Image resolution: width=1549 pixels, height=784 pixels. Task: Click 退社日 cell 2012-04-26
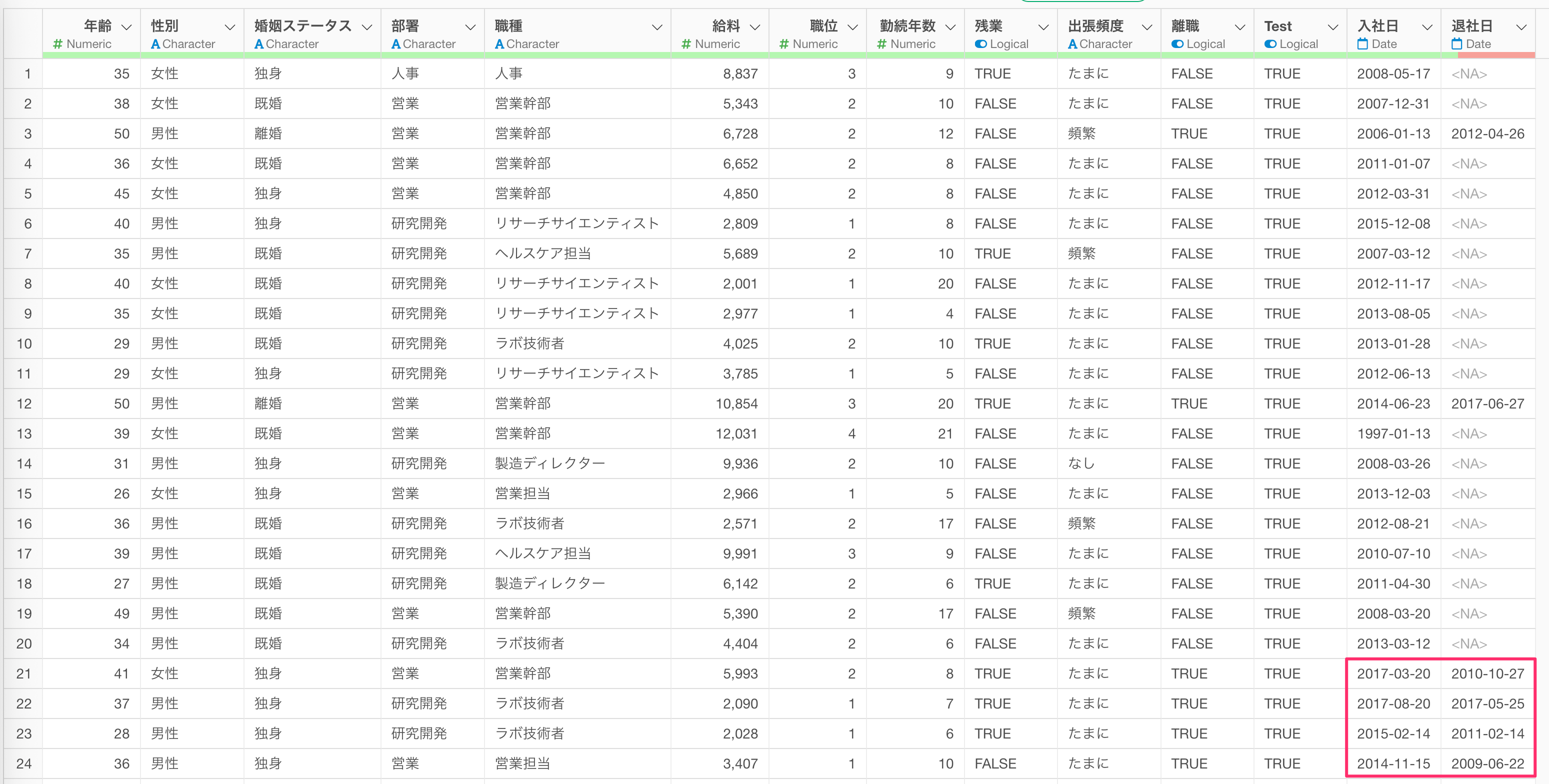point(1487,134)
